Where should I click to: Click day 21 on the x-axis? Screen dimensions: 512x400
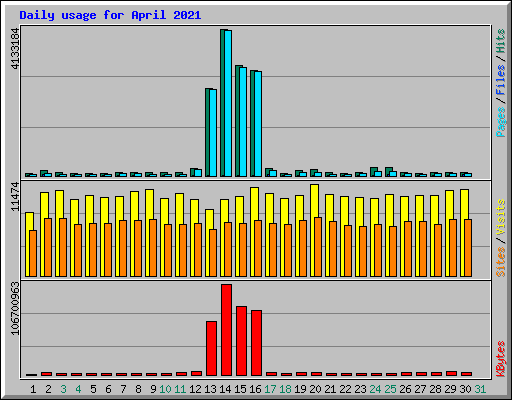coord(330,389)
